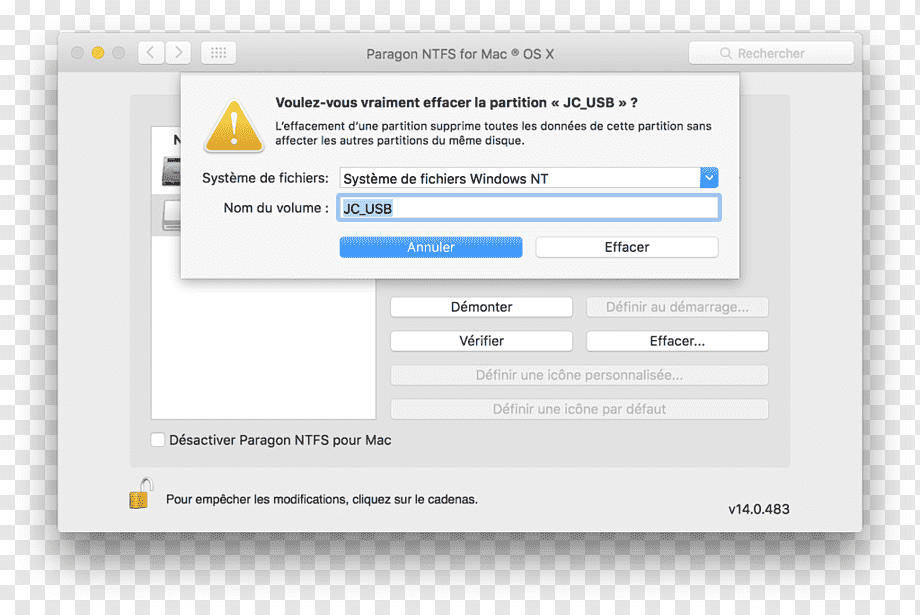The image size is (920, 615).
Task: Click the yellow warning triangle icon
Action: point(234,126)
